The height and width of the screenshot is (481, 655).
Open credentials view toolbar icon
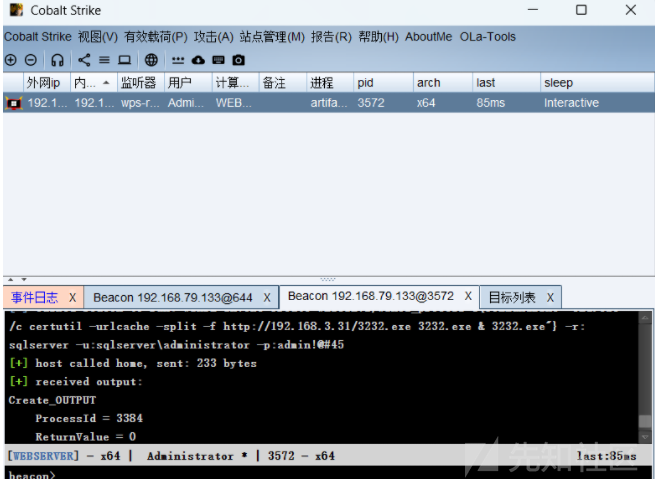(x=178, y=60)
